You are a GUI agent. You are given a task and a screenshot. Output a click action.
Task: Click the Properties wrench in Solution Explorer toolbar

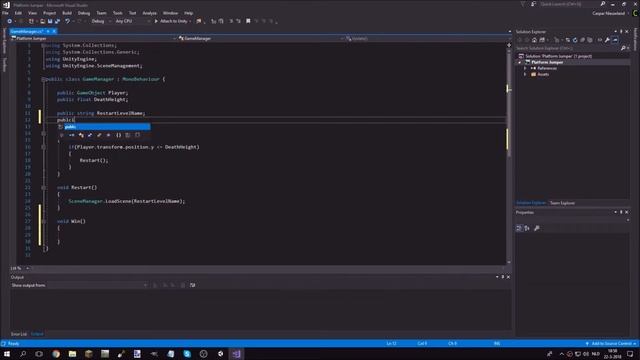pos(607,40)
